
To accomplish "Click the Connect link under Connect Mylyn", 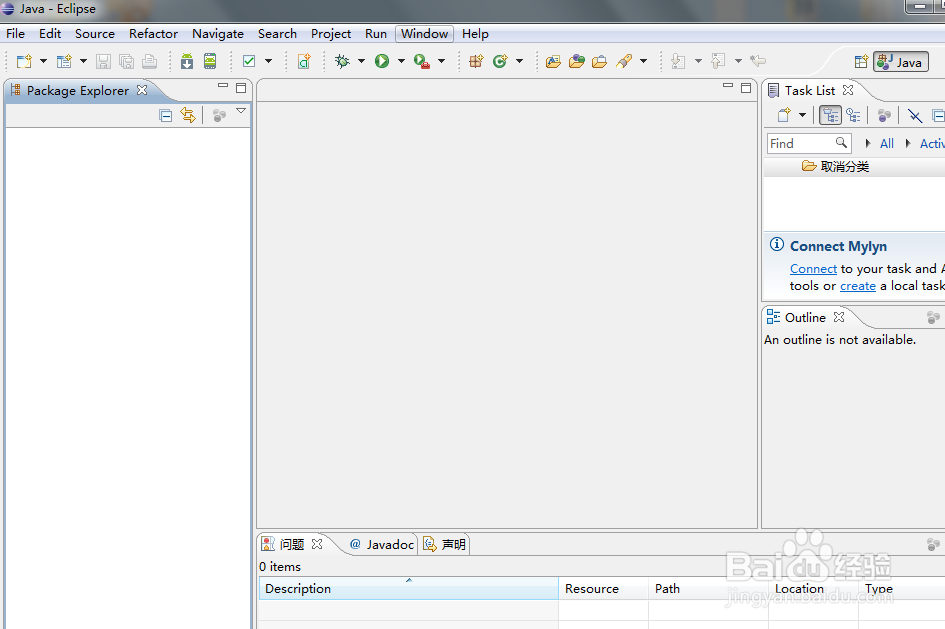I will (813, 269).
